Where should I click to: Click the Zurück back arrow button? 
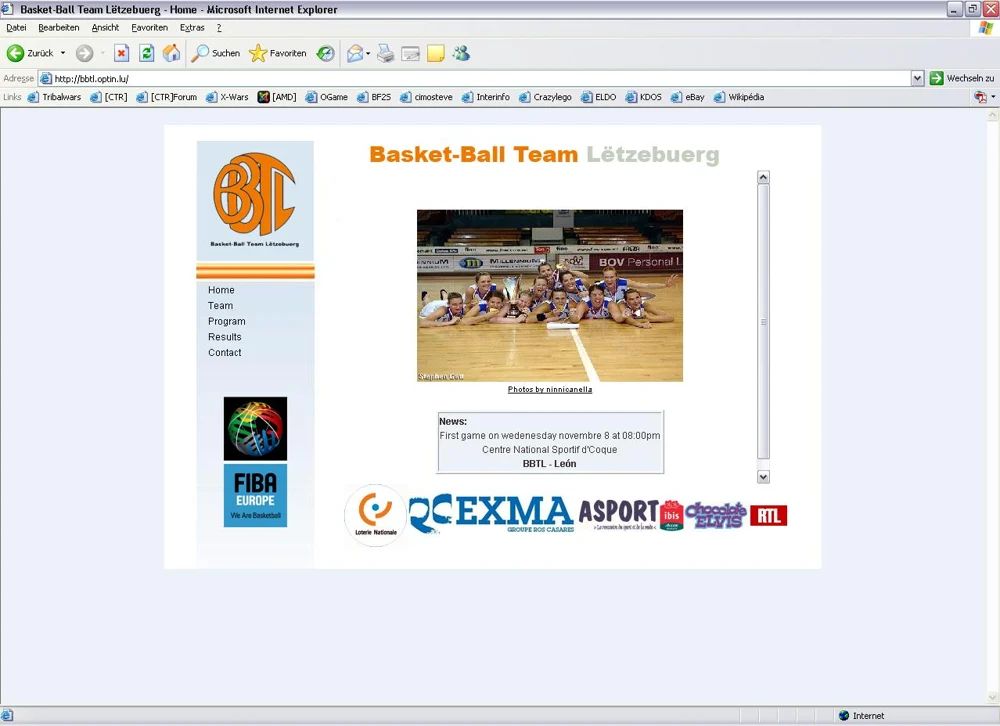[x=30, y=53]
